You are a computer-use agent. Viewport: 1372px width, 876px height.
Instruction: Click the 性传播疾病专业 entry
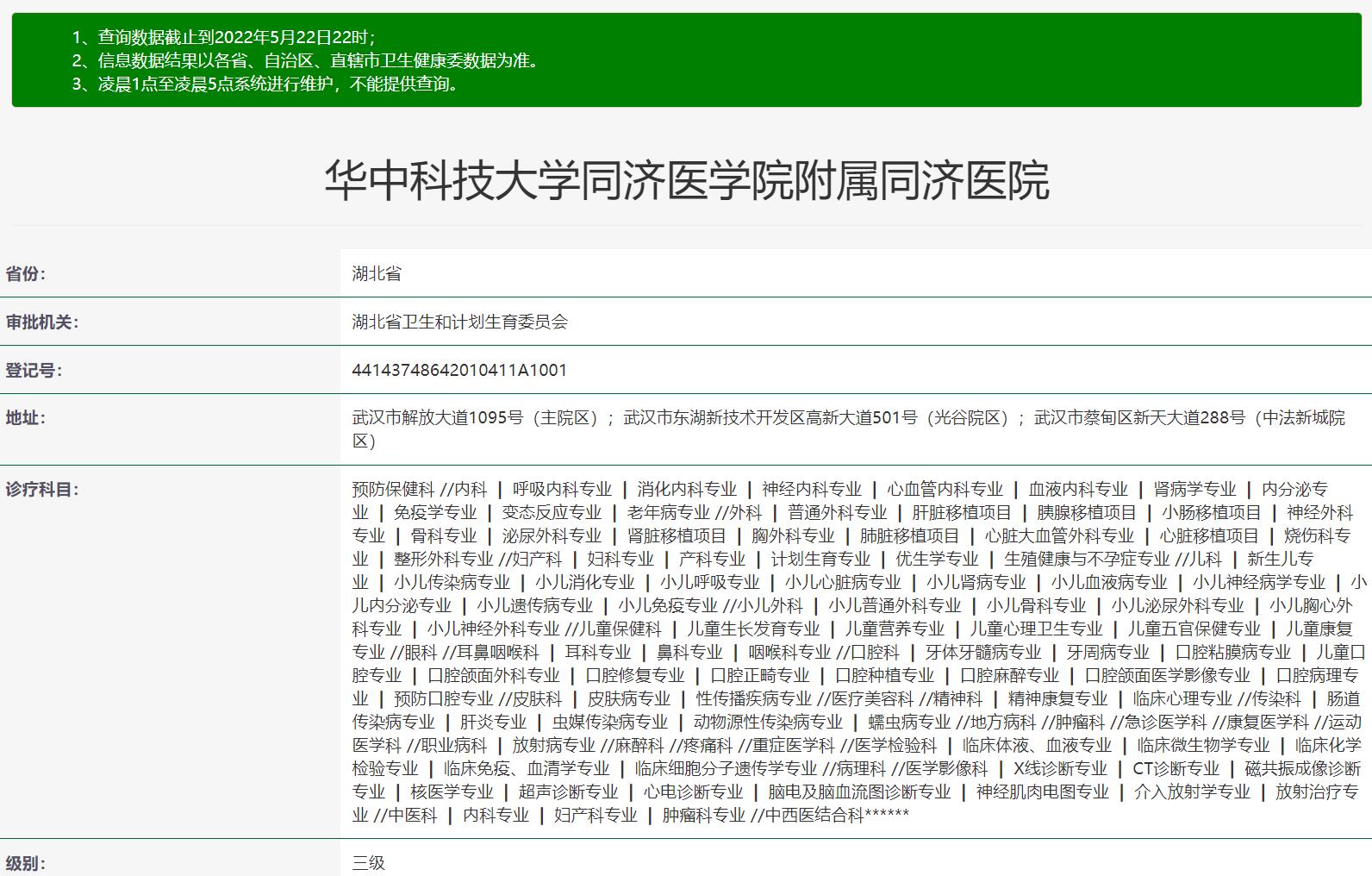[754, 699]
